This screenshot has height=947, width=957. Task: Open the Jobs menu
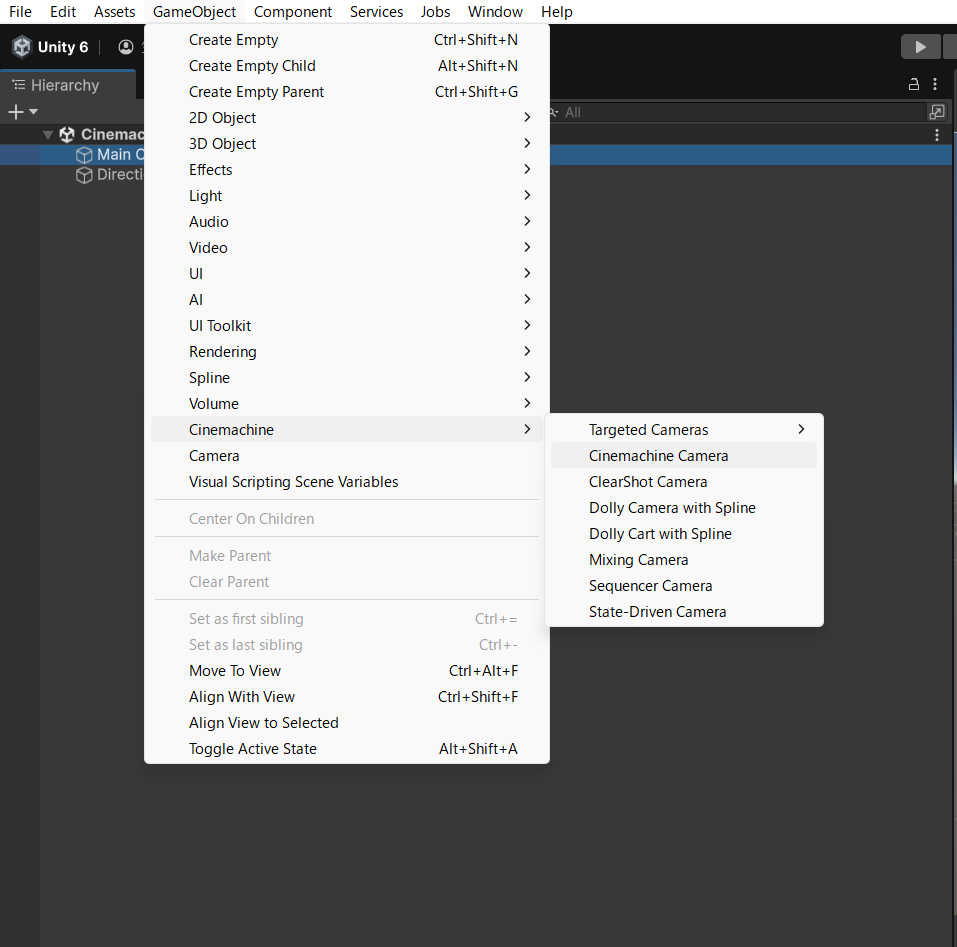tap(435, 12)
